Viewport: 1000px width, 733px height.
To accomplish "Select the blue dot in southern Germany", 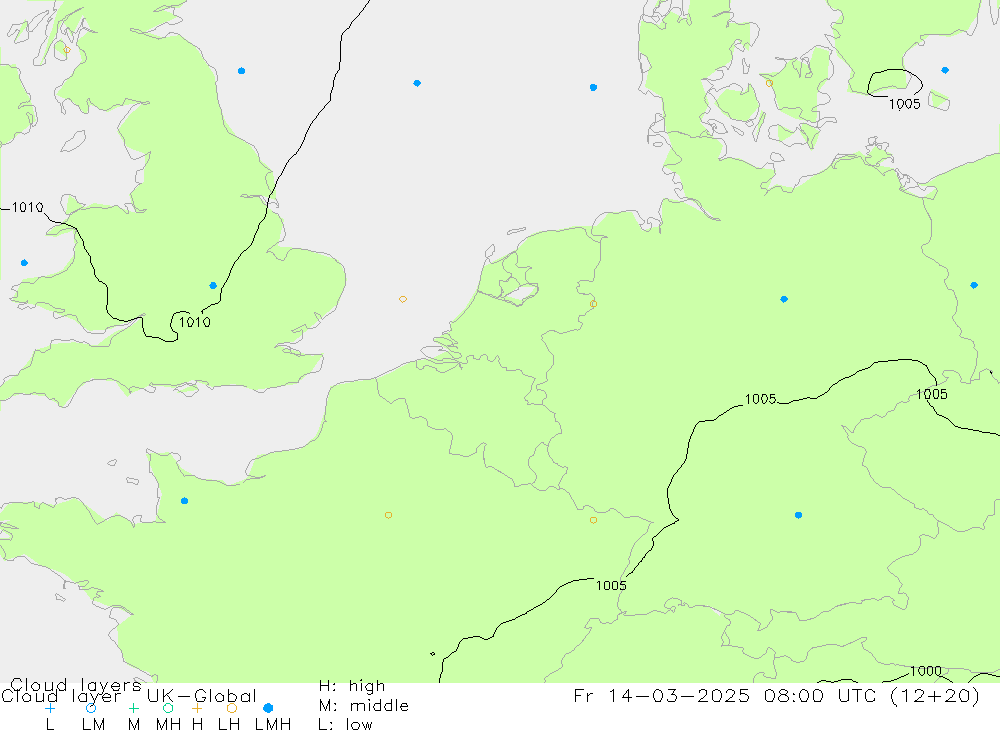I will point(798,515).
